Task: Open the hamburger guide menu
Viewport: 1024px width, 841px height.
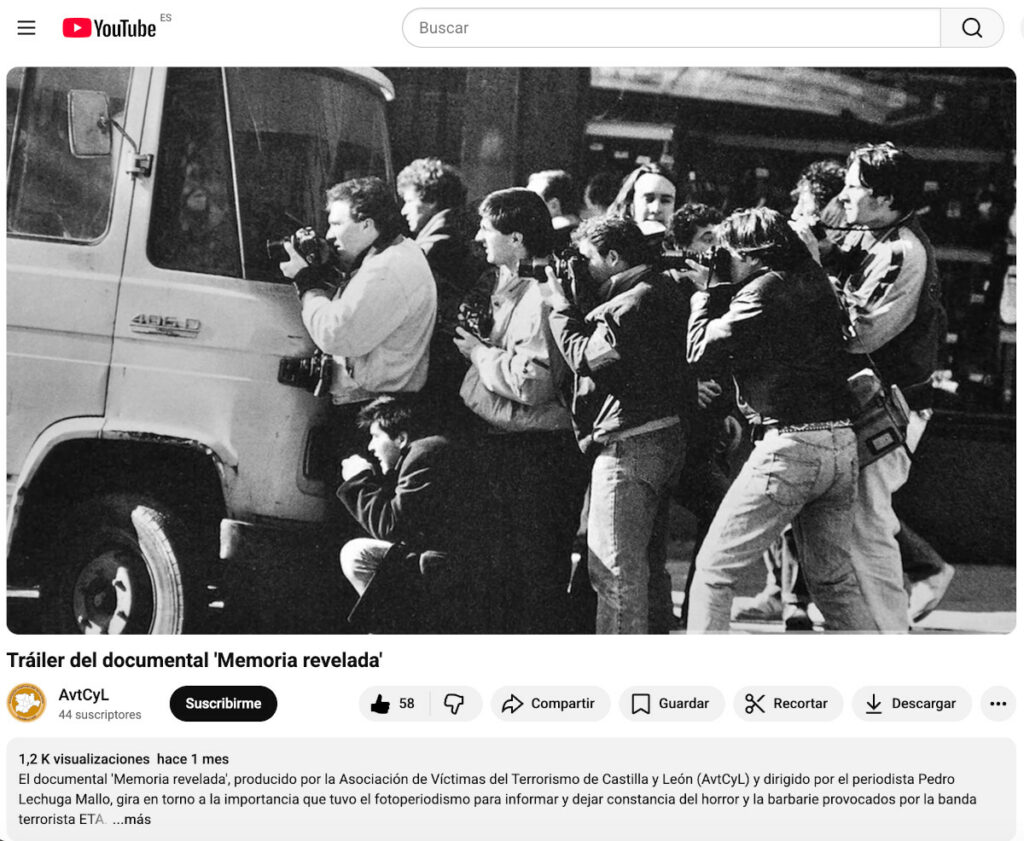Action: tap(26, 27)
